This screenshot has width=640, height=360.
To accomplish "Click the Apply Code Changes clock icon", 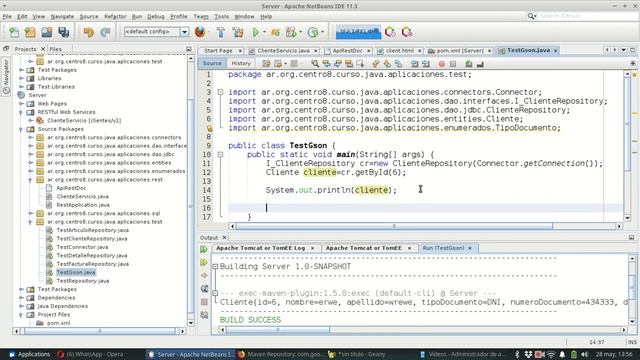I will [x=313, y=32].
